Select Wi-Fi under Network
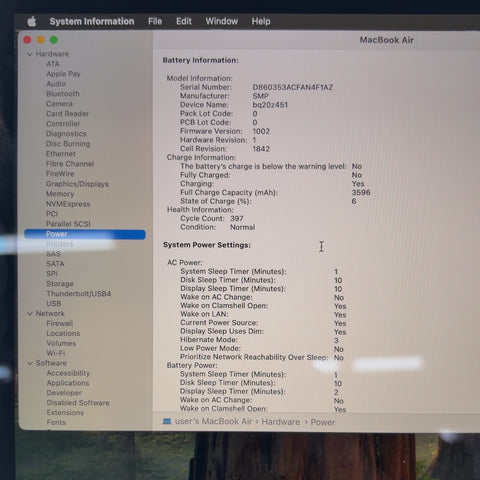Image resolution: width=480 pixels, height=480 pixels. [x=56, y=353]
